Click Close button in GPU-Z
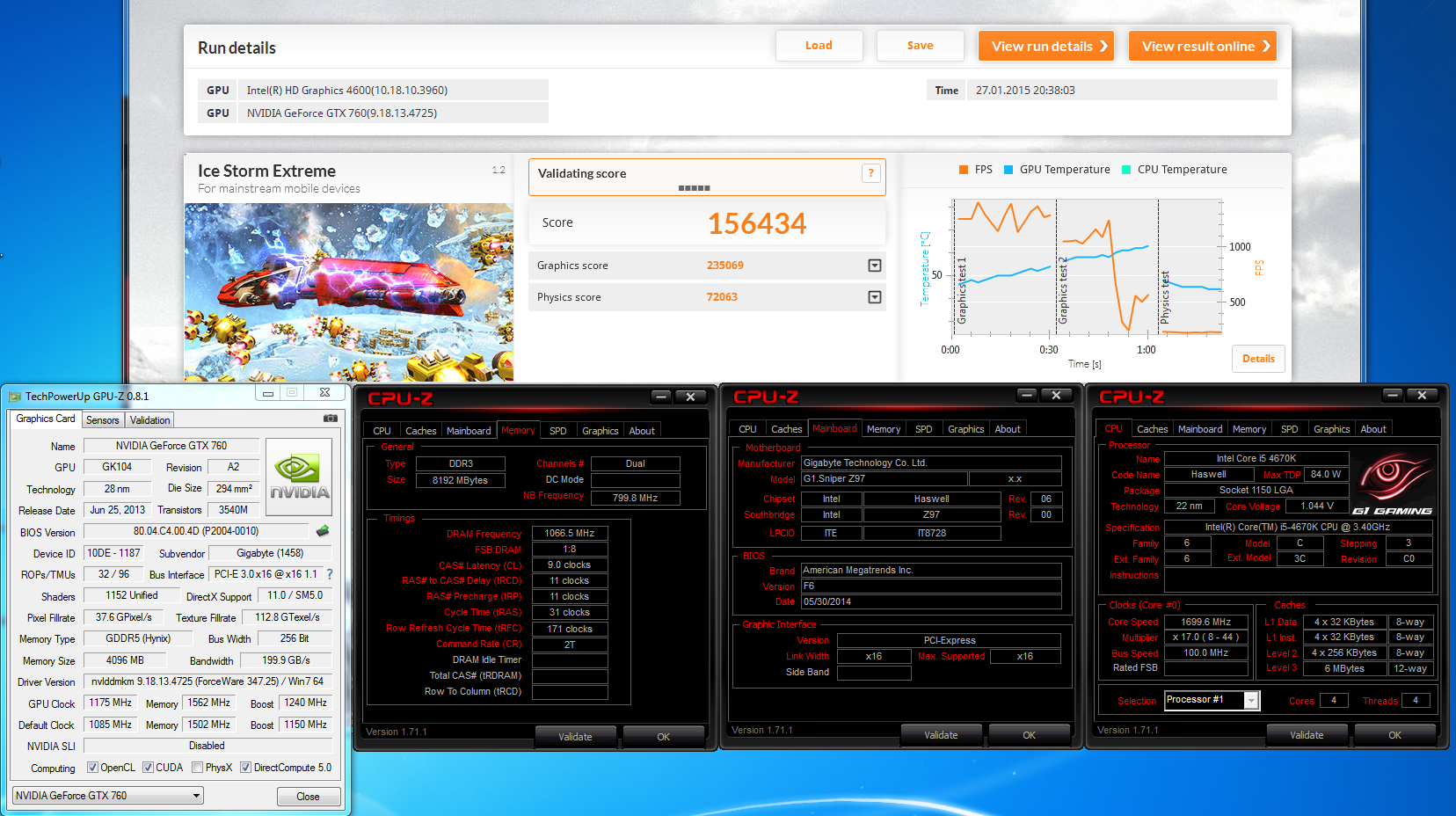The image size is (1456, 816). click(x=308, y=797)
